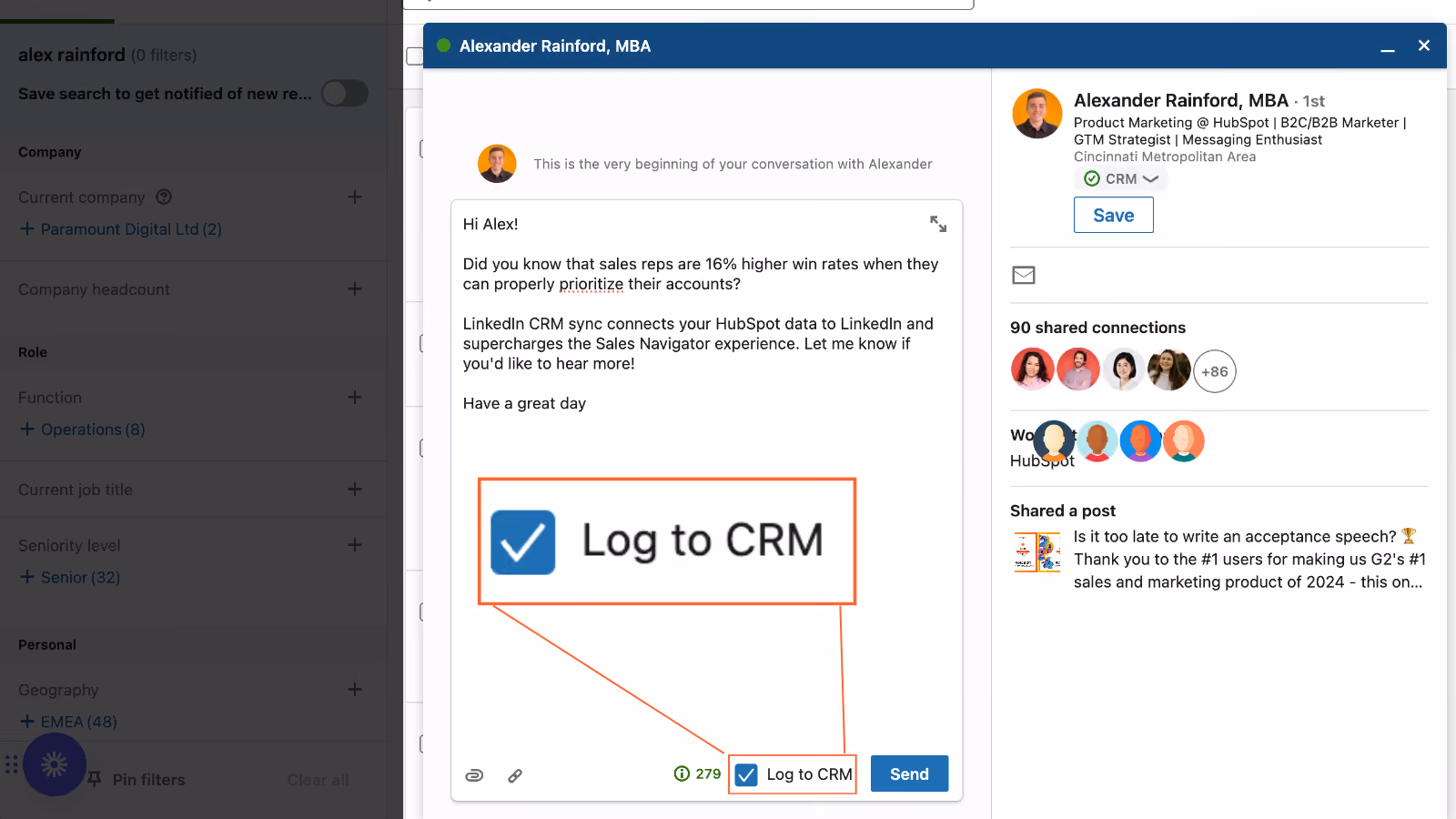Save Alexander Rainford as a lead

tap(1114, 216)
